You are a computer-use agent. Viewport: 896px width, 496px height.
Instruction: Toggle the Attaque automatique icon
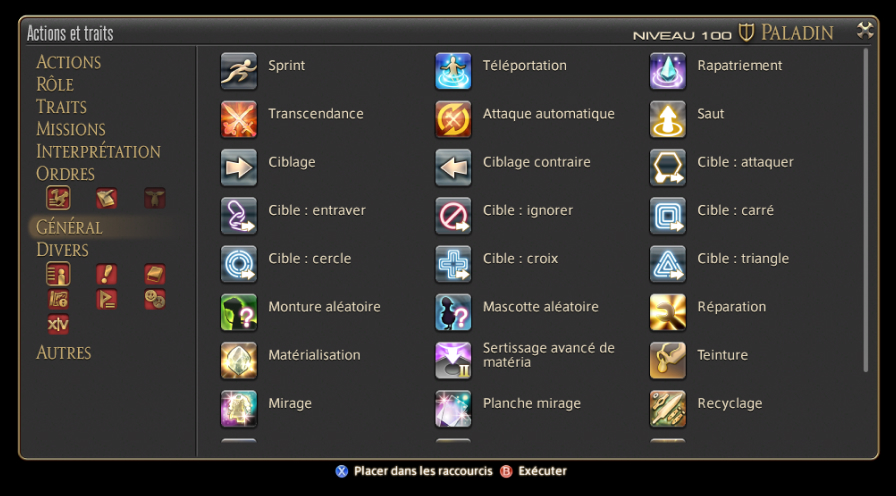click(453, 119)
